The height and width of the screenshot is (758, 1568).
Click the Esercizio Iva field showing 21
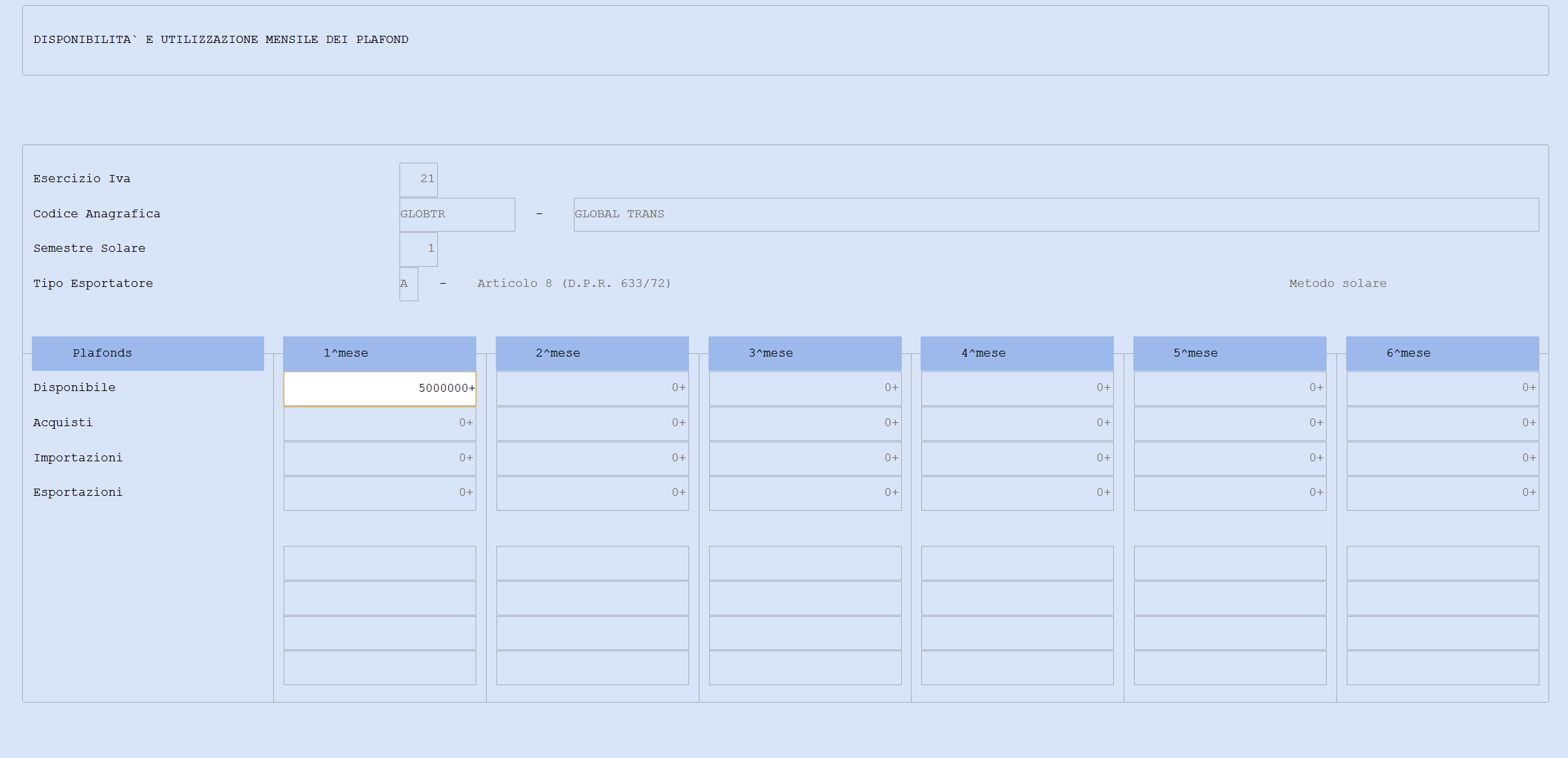(418, 180)
